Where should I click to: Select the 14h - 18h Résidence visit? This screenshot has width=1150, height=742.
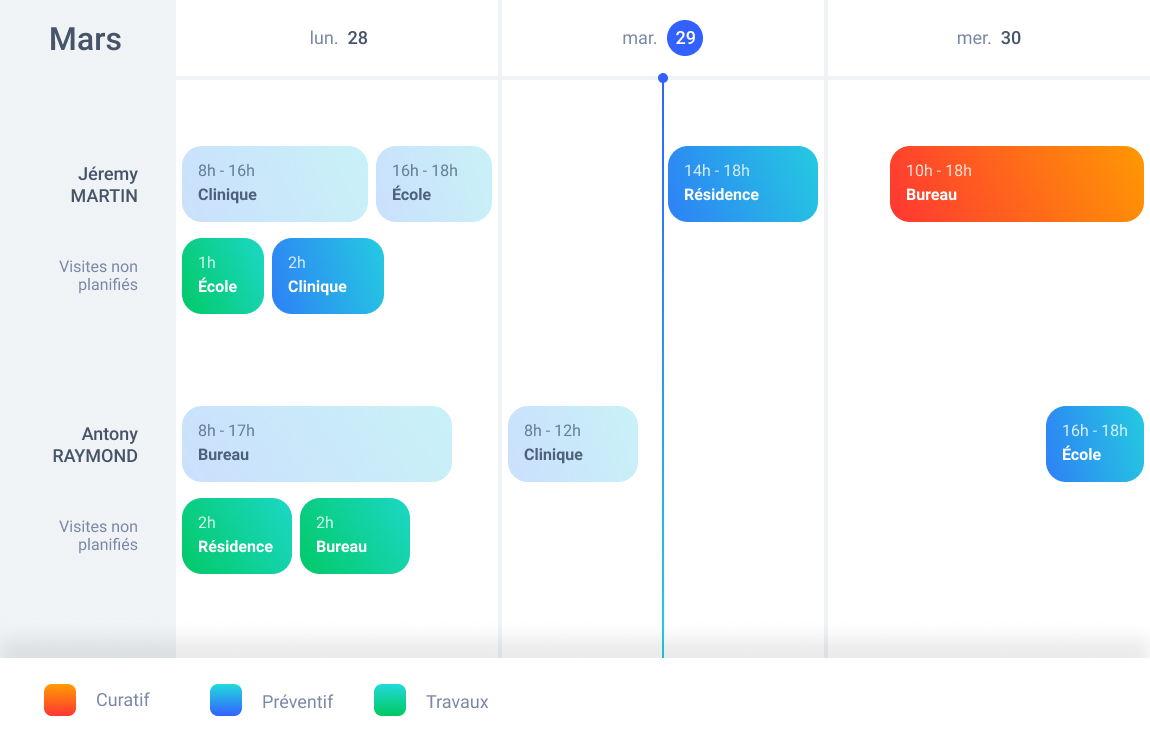point(742,183)
